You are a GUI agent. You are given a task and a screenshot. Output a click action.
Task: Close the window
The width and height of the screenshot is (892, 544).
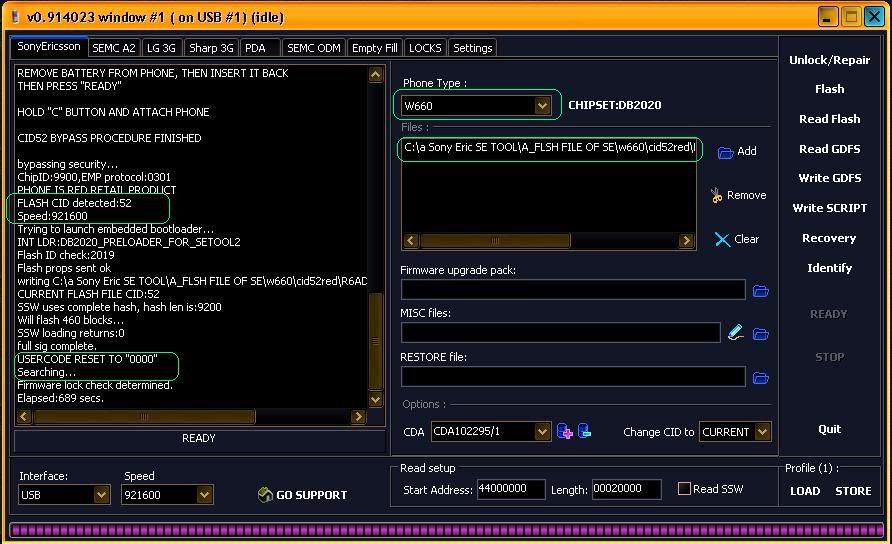tap(874, 17)
